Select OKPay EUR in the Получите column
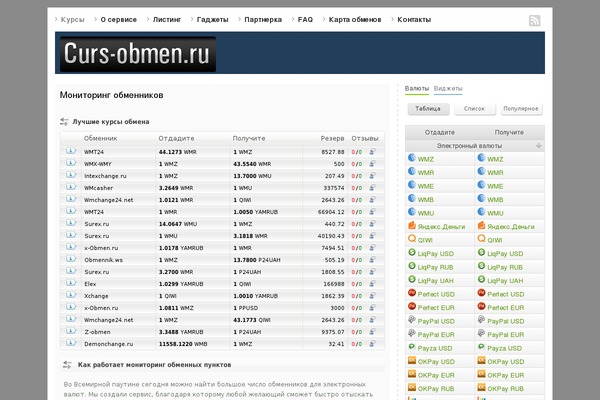The width and height of the screenshot is (600, 400). [505, 375]
